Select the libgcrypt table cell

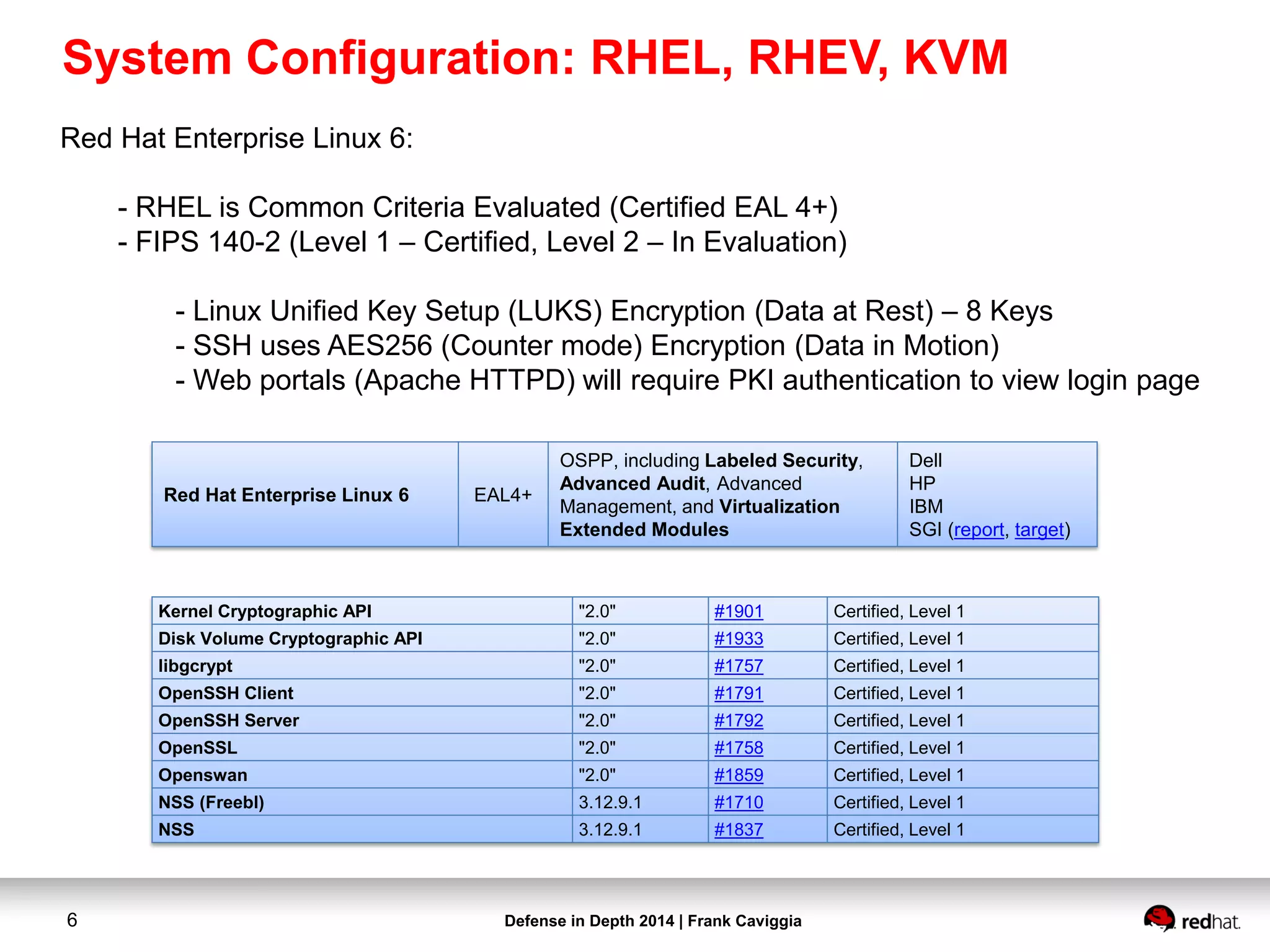362,666
